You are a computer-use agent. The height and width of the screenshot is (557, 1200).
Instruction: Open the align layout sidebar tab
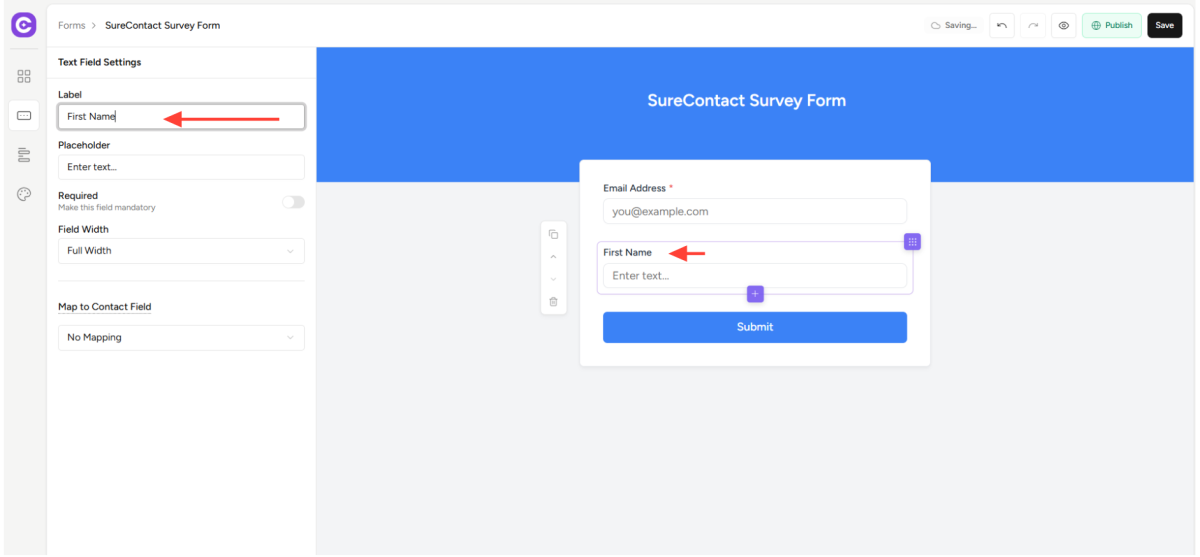pyautogui.click(x=24, y=155)
